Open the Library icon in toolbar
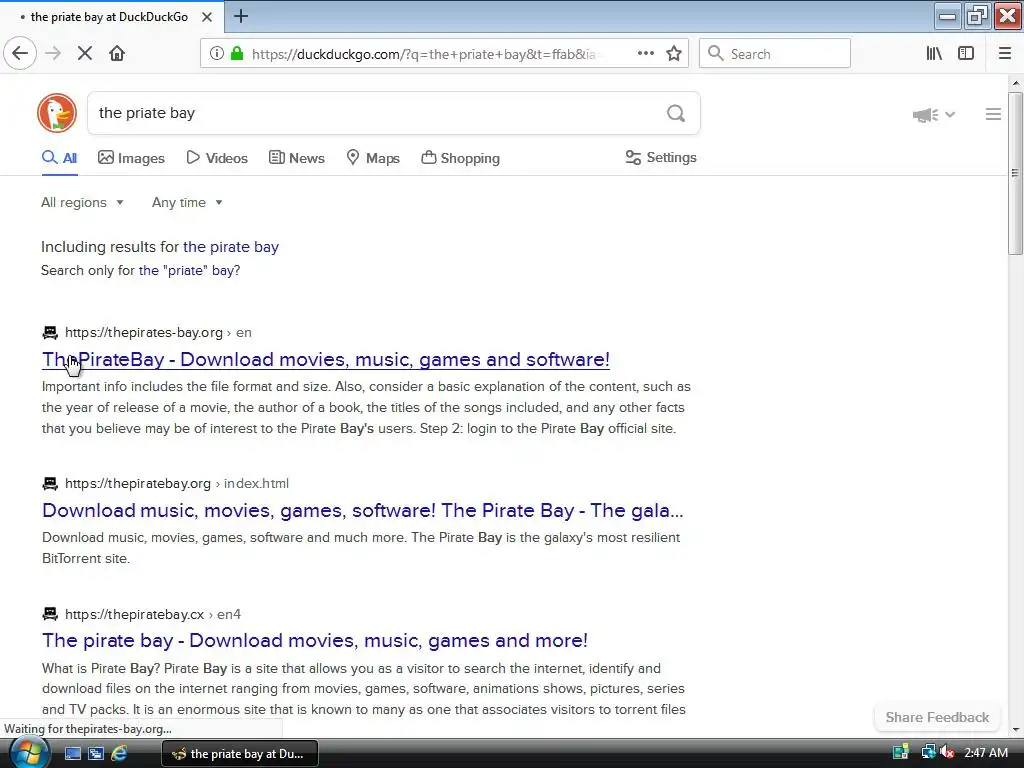 [x=934, y=54]
